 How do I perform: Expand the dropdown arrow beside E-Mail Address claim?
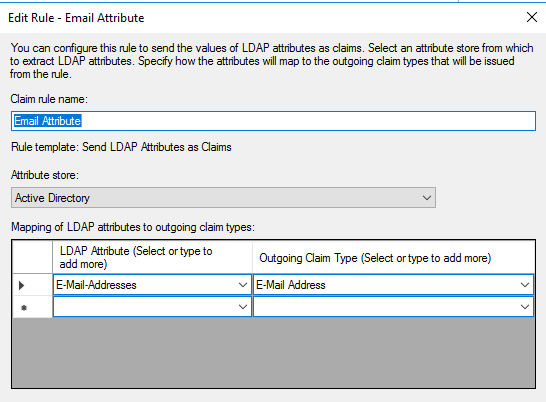click(x=525, y=285)
